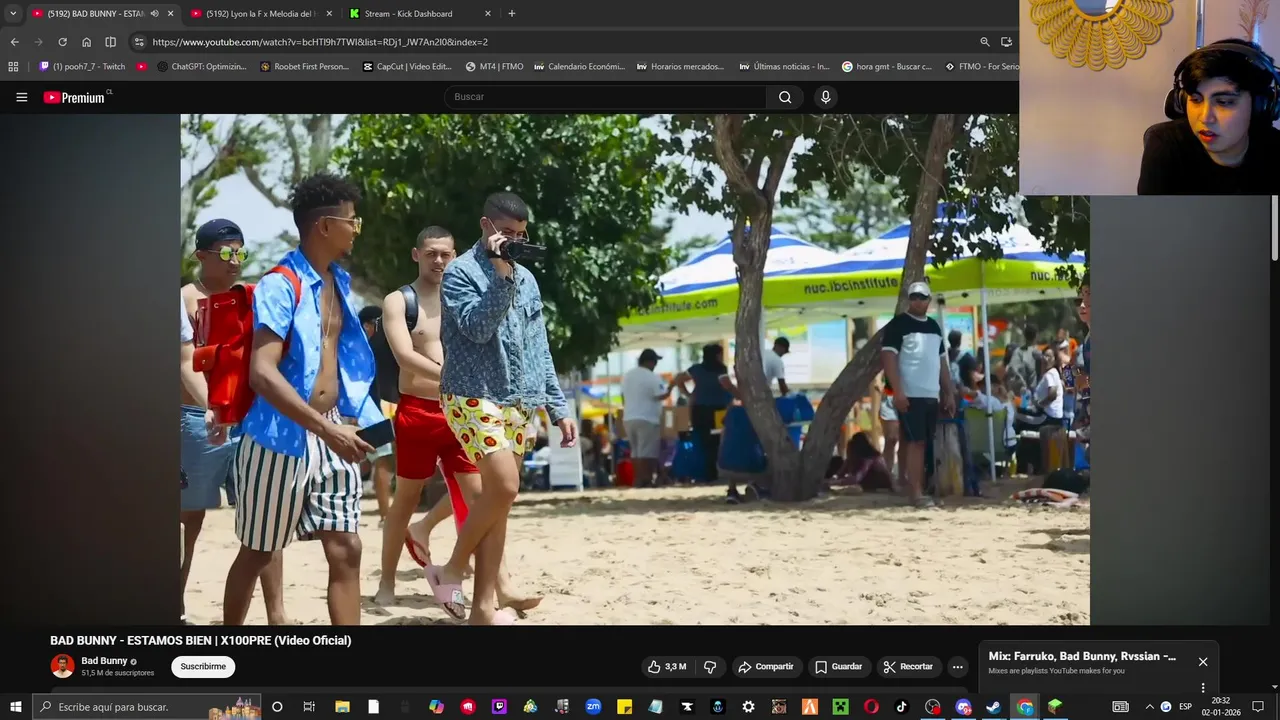Open the ChatGPT: Optimizin... bookmark

(201, 67)
